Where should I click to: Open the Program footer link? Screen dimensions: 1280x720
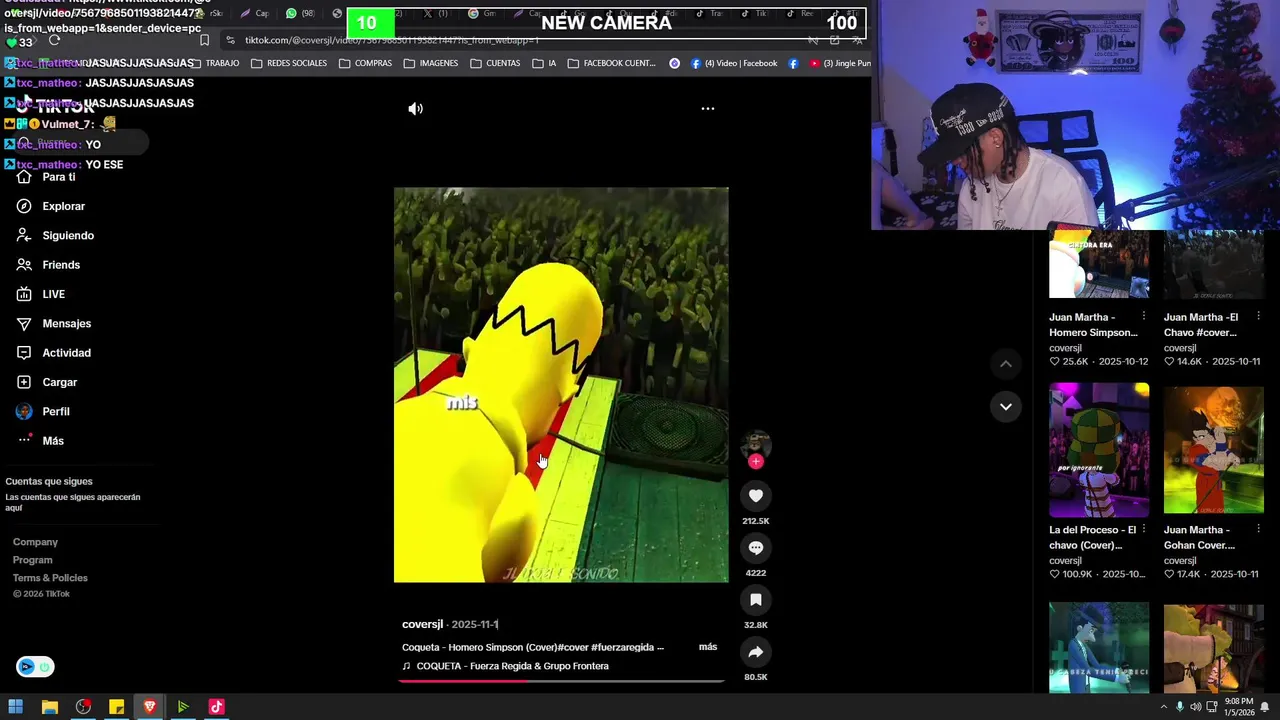tap(32, 560)
